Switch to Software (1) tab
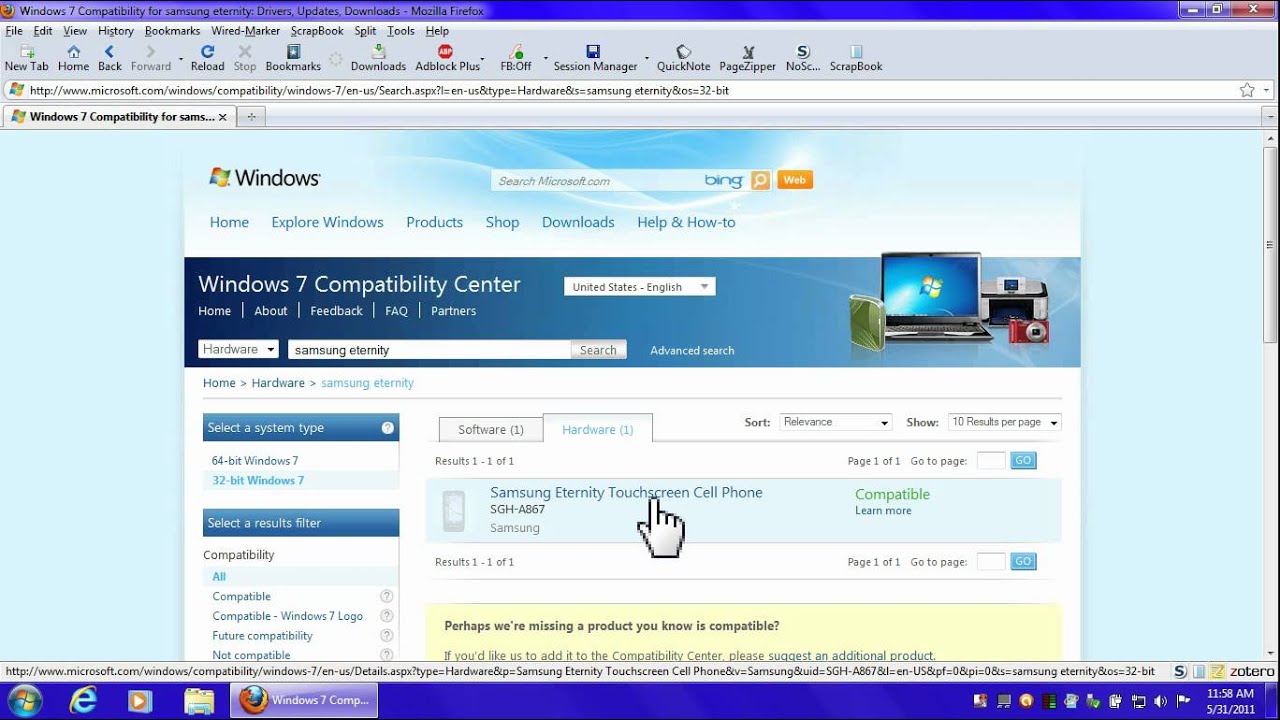1280x720 pixels. pyautogui.click(x=491, y=429)
